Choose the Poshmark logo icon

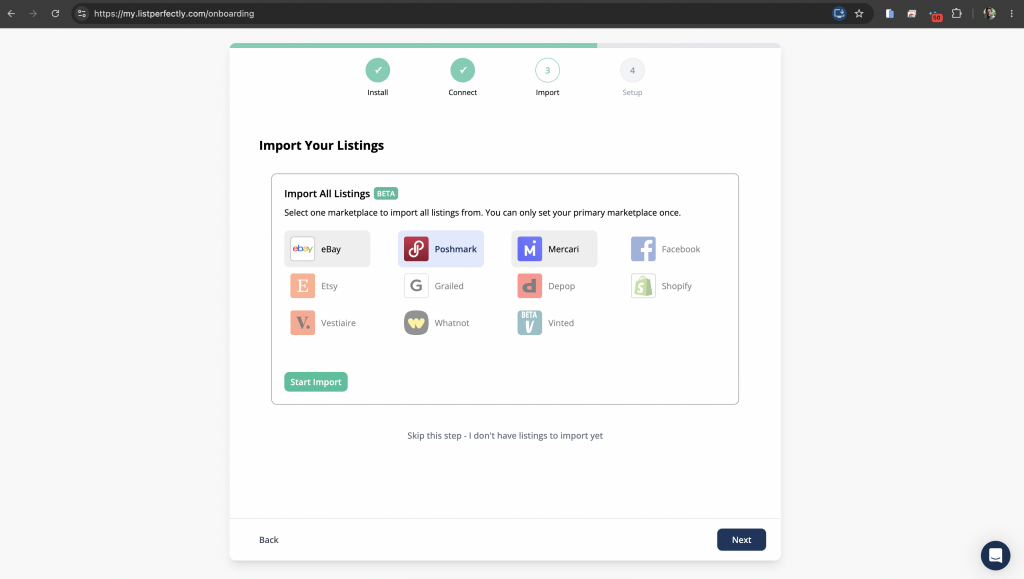(x=416, y=249)
